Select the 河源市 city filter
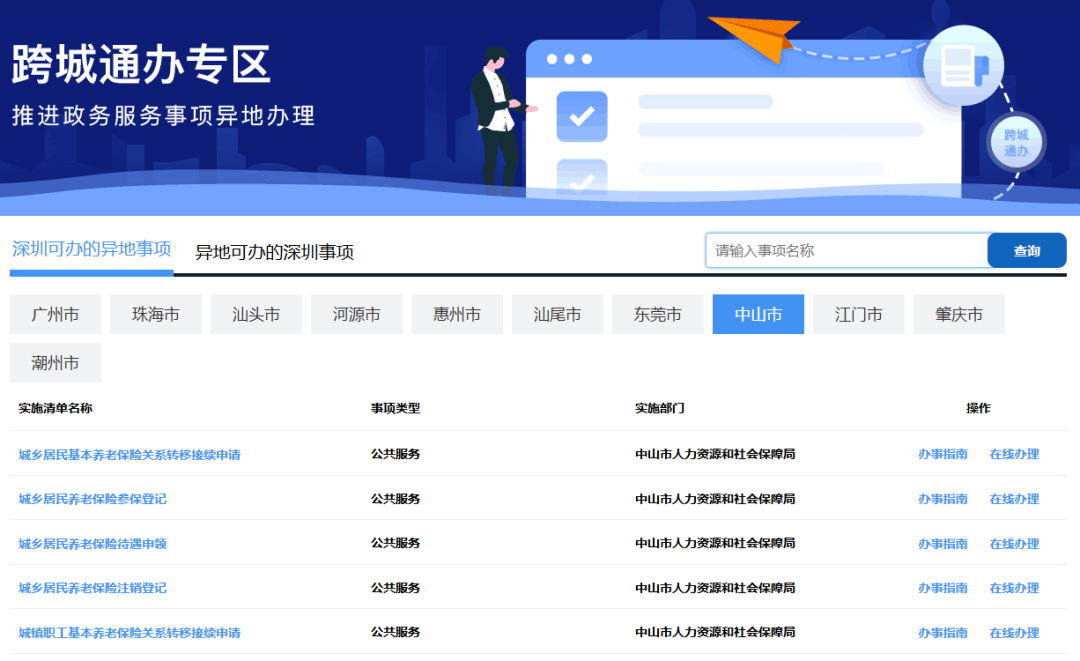The width and height of the screenshot is (1080, 661). (356, 314)
